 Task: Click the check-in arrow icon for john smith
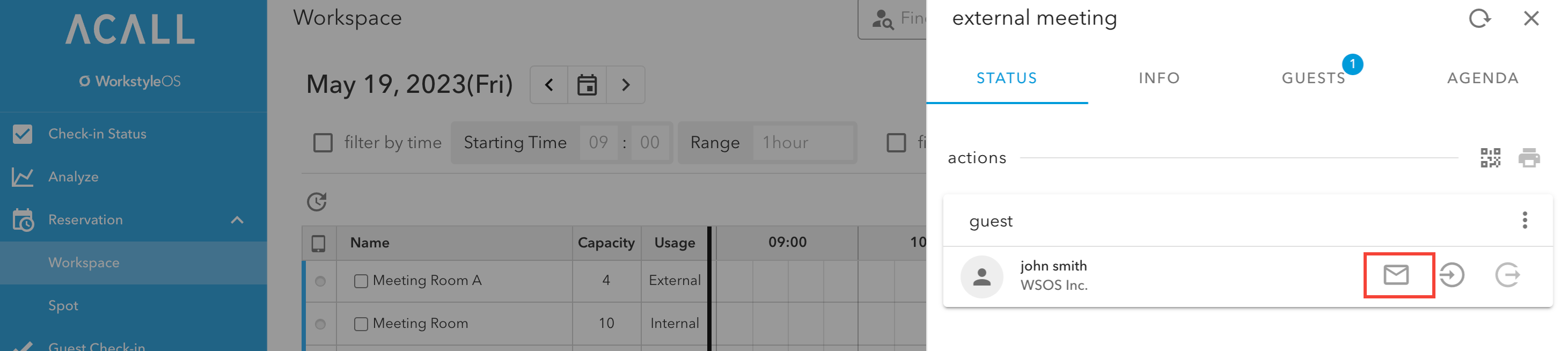[1451, 275]
